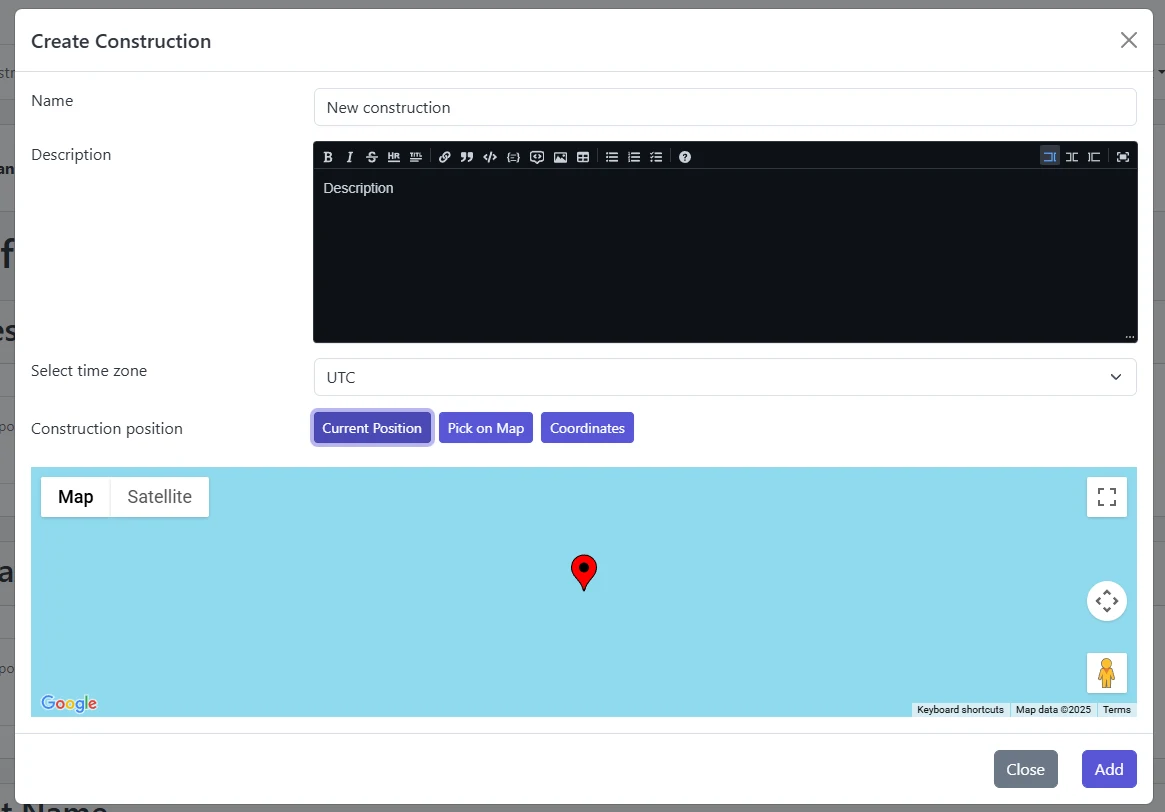Insert an image into the description
This screenshot has height=812, width=1165.
pos(560,156)
